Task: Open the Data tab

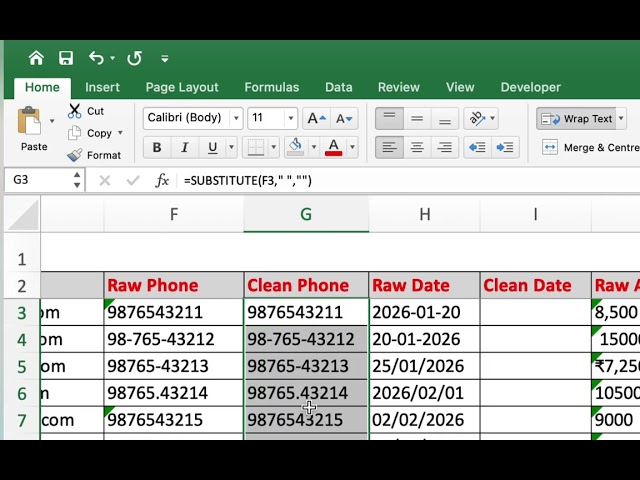Action: (339, 87)
